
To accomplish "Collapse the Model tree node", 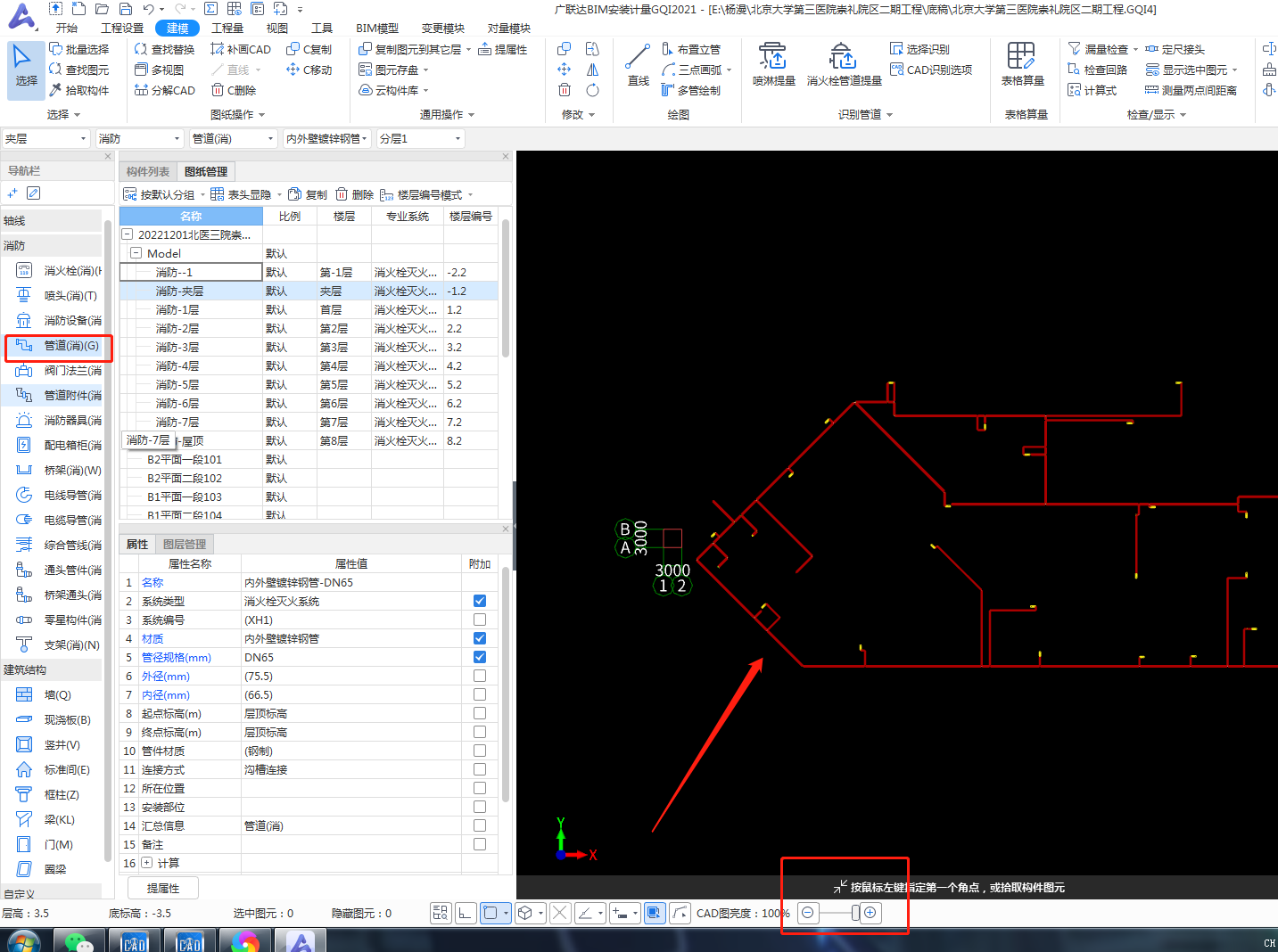I will pyautogui.click(x=136, y=253).
